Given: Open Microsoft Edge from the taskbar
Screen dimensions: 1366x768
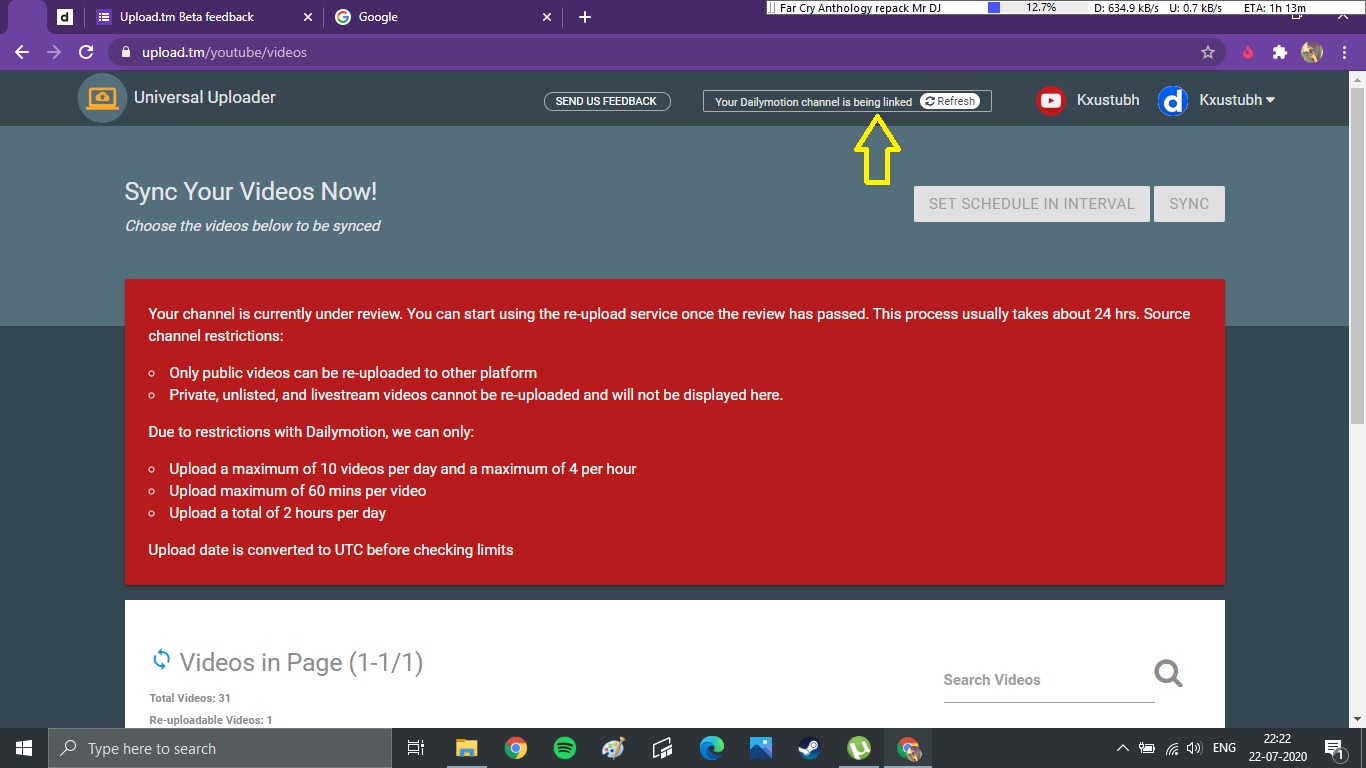Looking at the screenshot, I should coord(711,748).
